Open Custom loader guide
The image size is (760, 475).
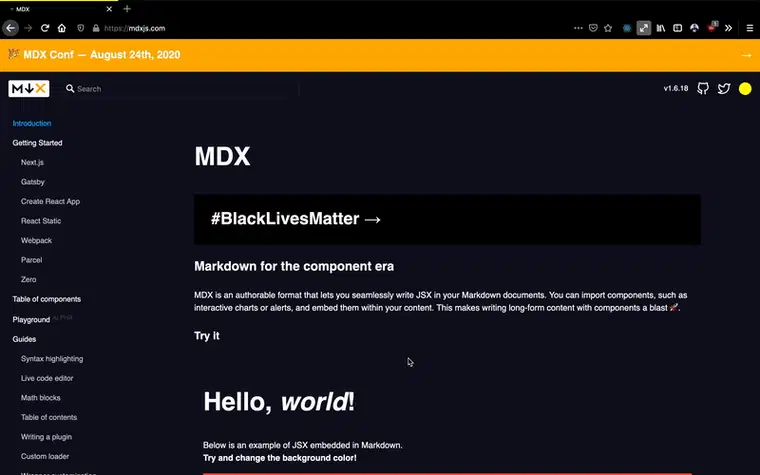click(x=45, y=456)
